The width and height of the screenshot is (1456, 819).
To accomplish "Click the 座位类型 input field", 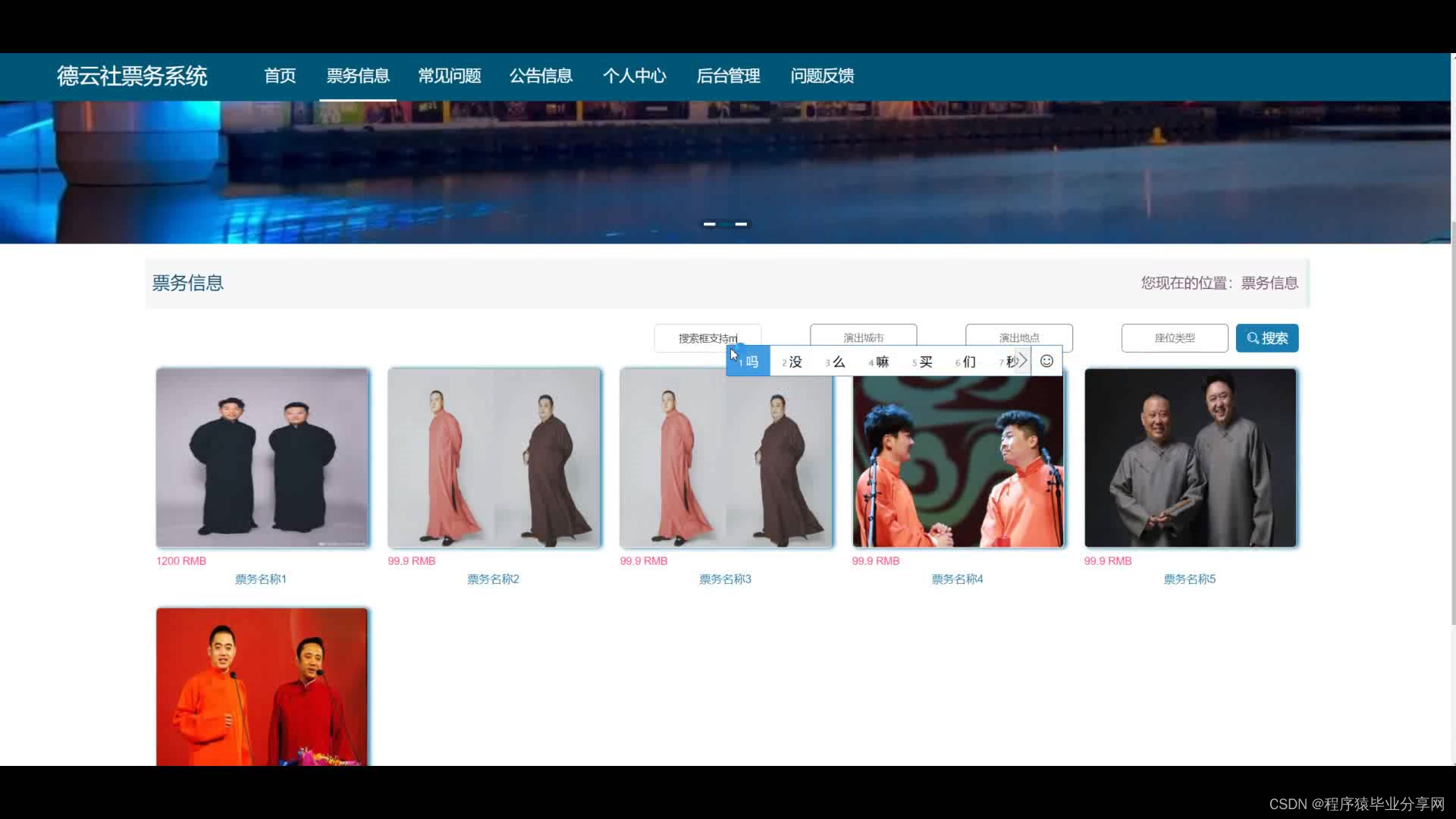I will coord(1174,338).
